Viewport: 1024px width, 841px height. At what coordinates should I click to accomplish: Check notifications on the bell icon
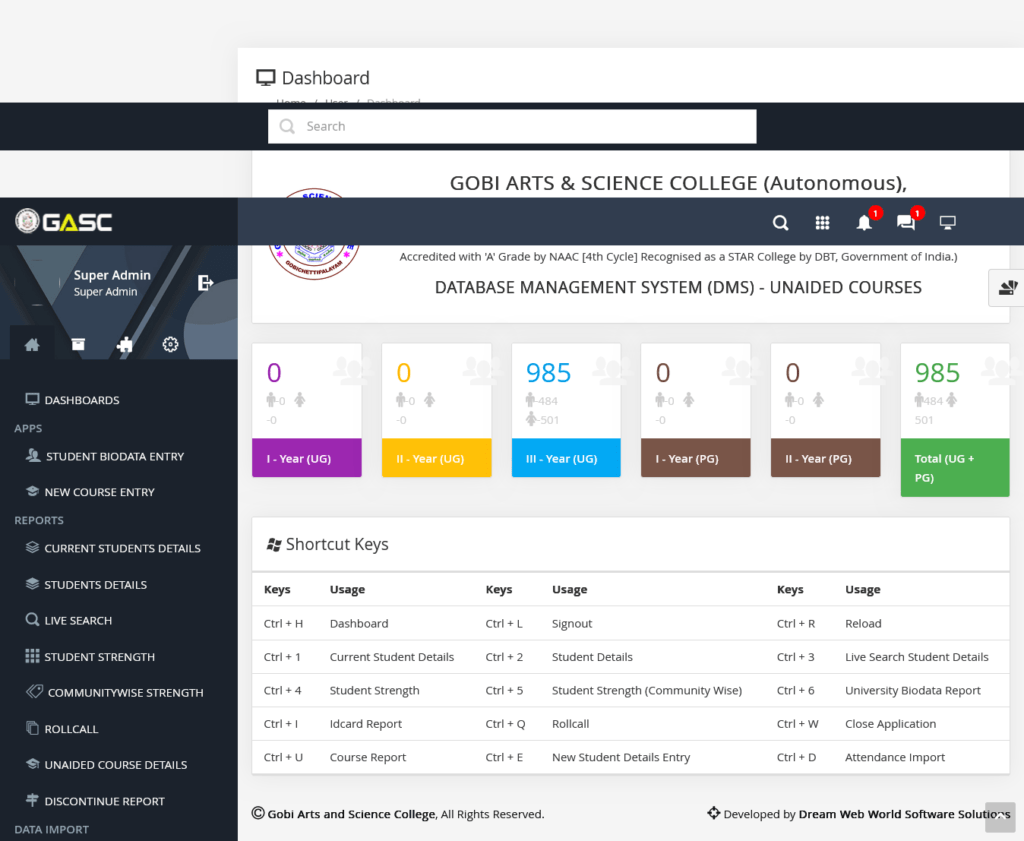(863, 222)
